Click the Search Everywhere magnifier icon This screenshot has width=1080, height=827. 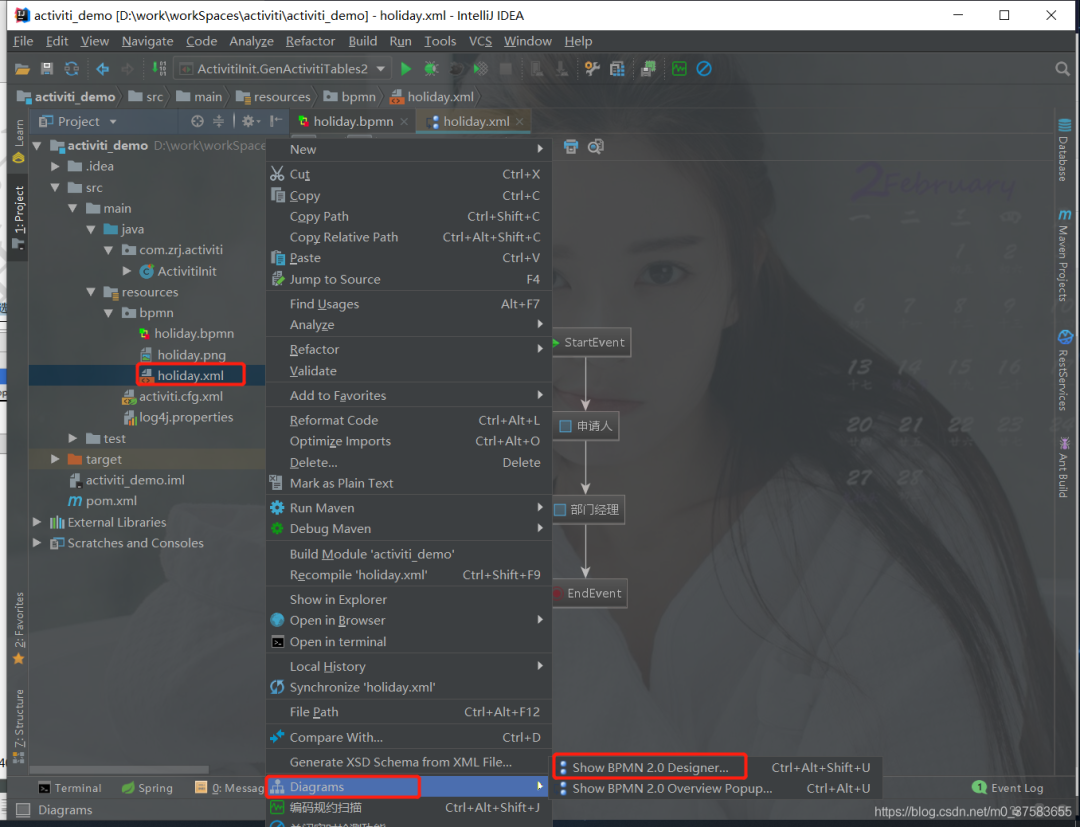tap(1062, 69)
